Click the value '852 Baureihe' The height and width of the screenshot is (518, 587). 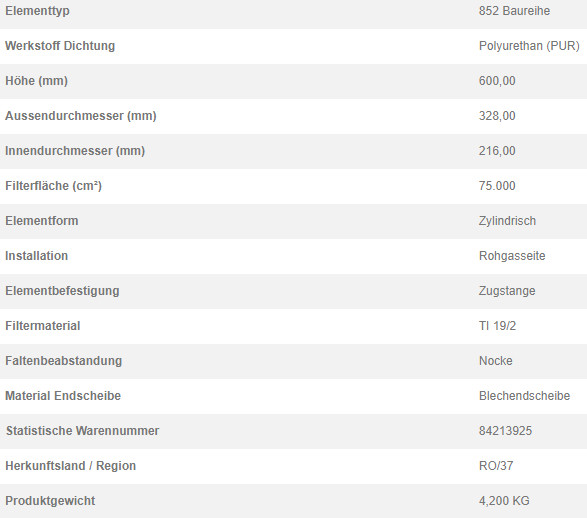click(514, 11)
